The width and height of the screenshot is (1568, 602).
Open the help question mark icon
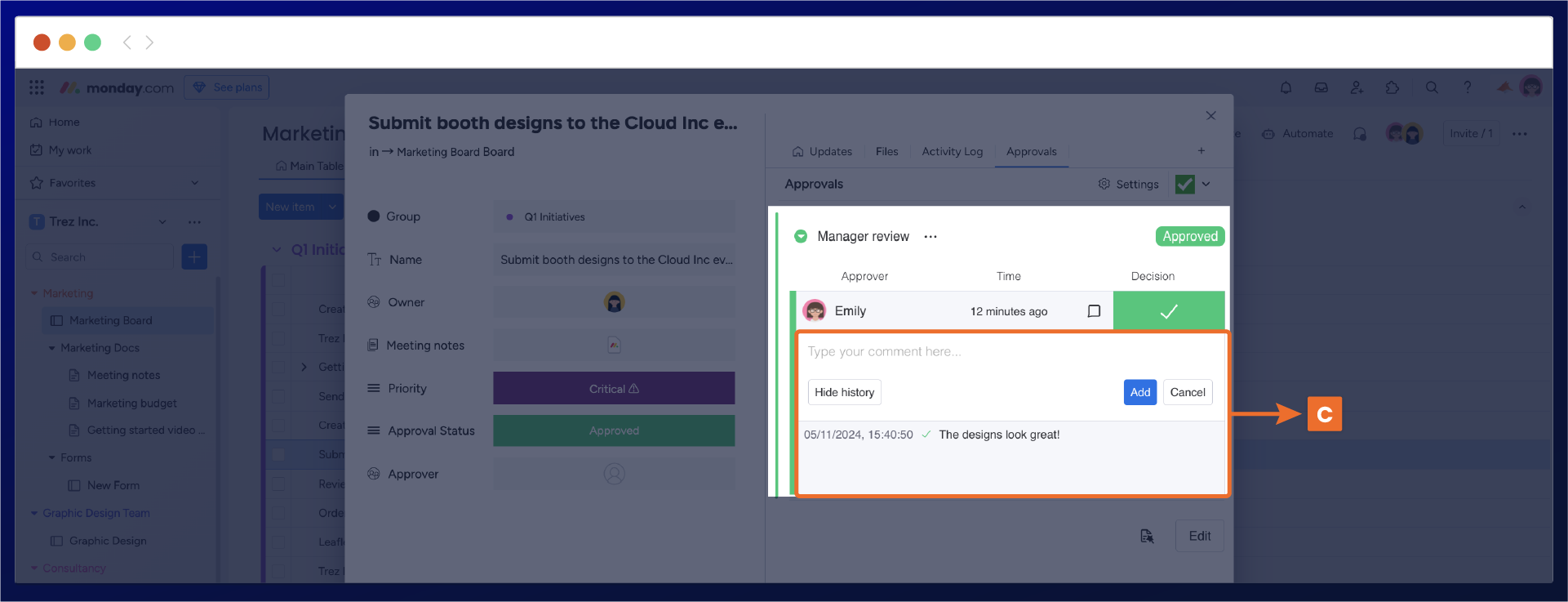point(1467,87)
